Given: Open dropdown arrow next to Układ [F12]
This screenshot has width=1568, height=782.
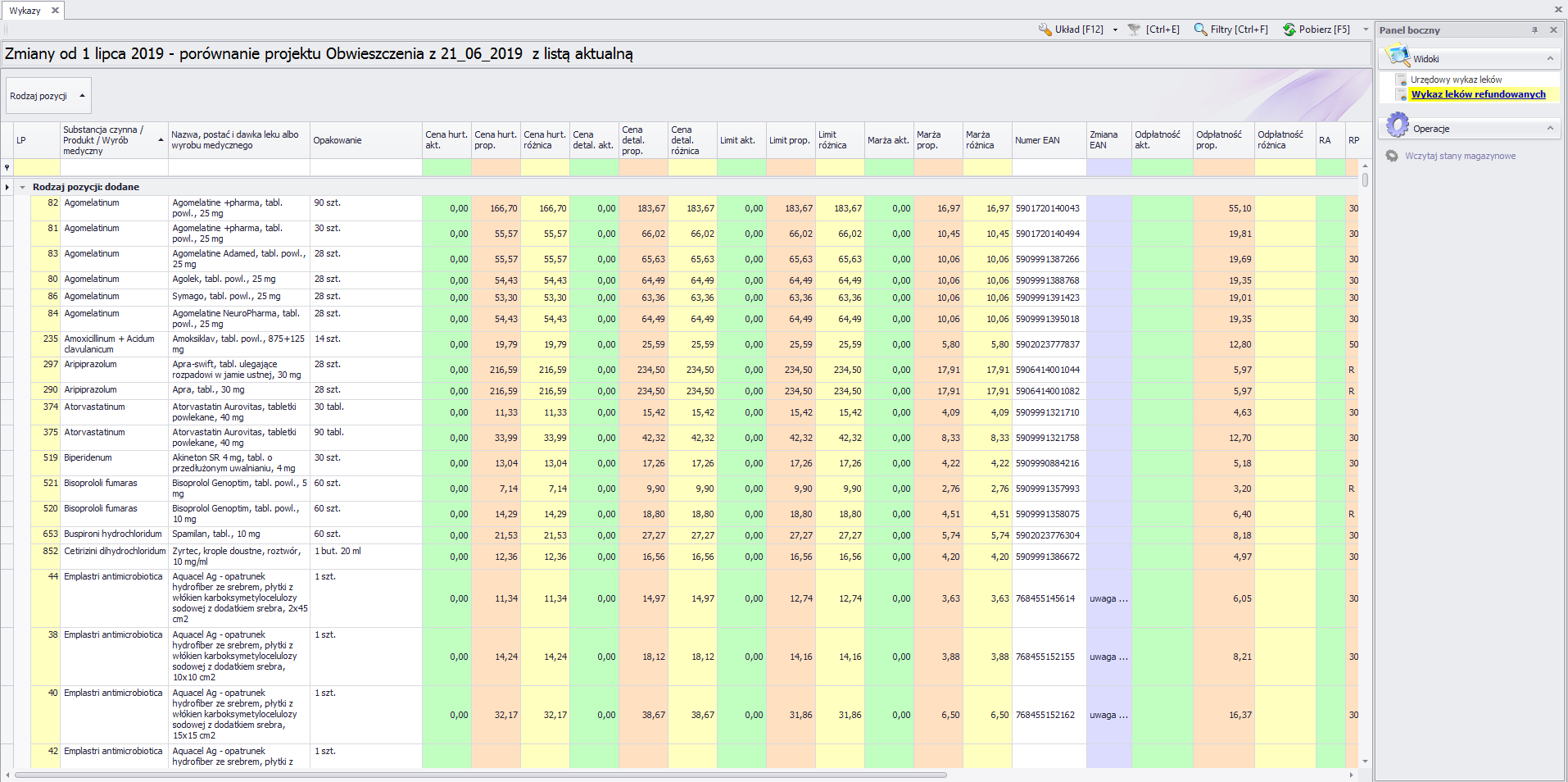Looking at the screenshot, I should click(1115, 30).
